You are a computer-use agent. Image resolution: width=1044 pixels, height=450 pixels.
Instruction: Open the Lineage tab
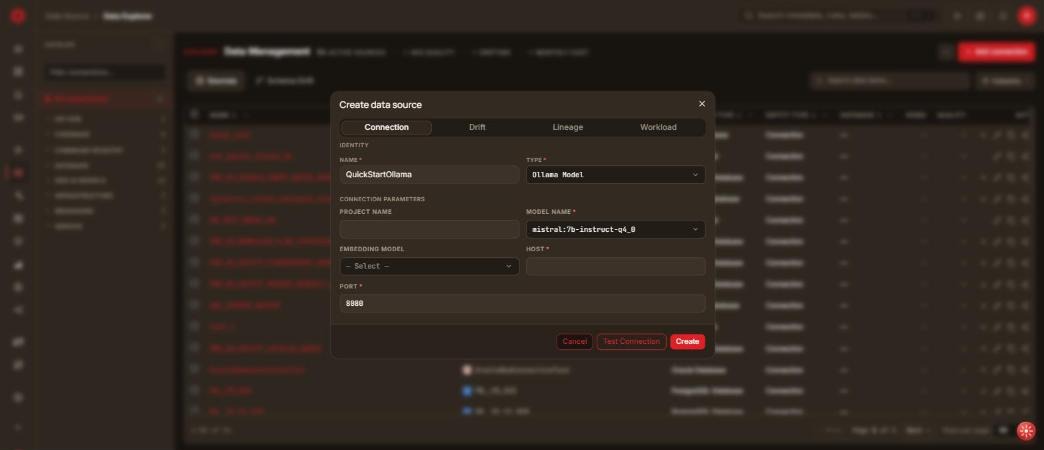(567, 127)
